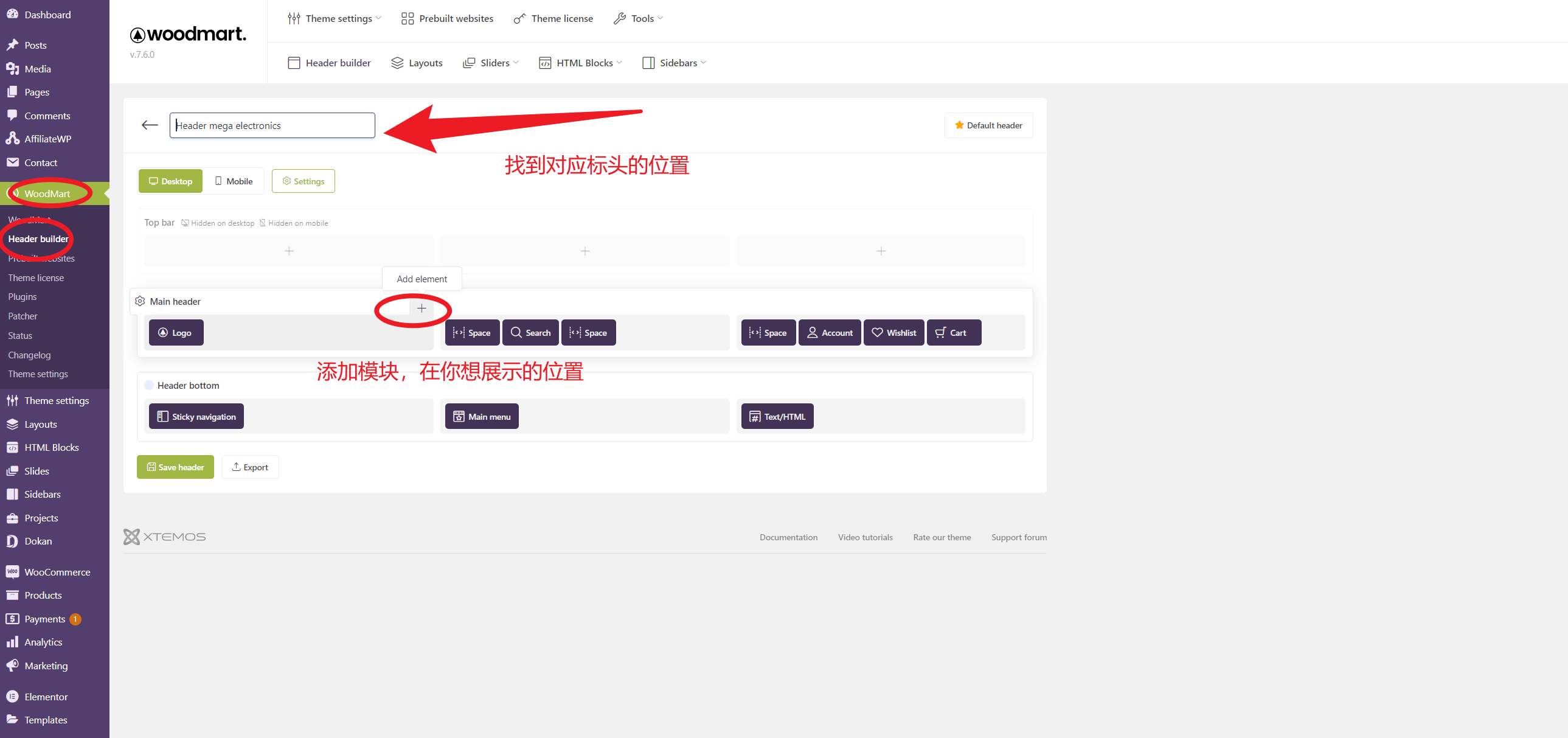
Task: Click Save header button
Action: point(175,467)
